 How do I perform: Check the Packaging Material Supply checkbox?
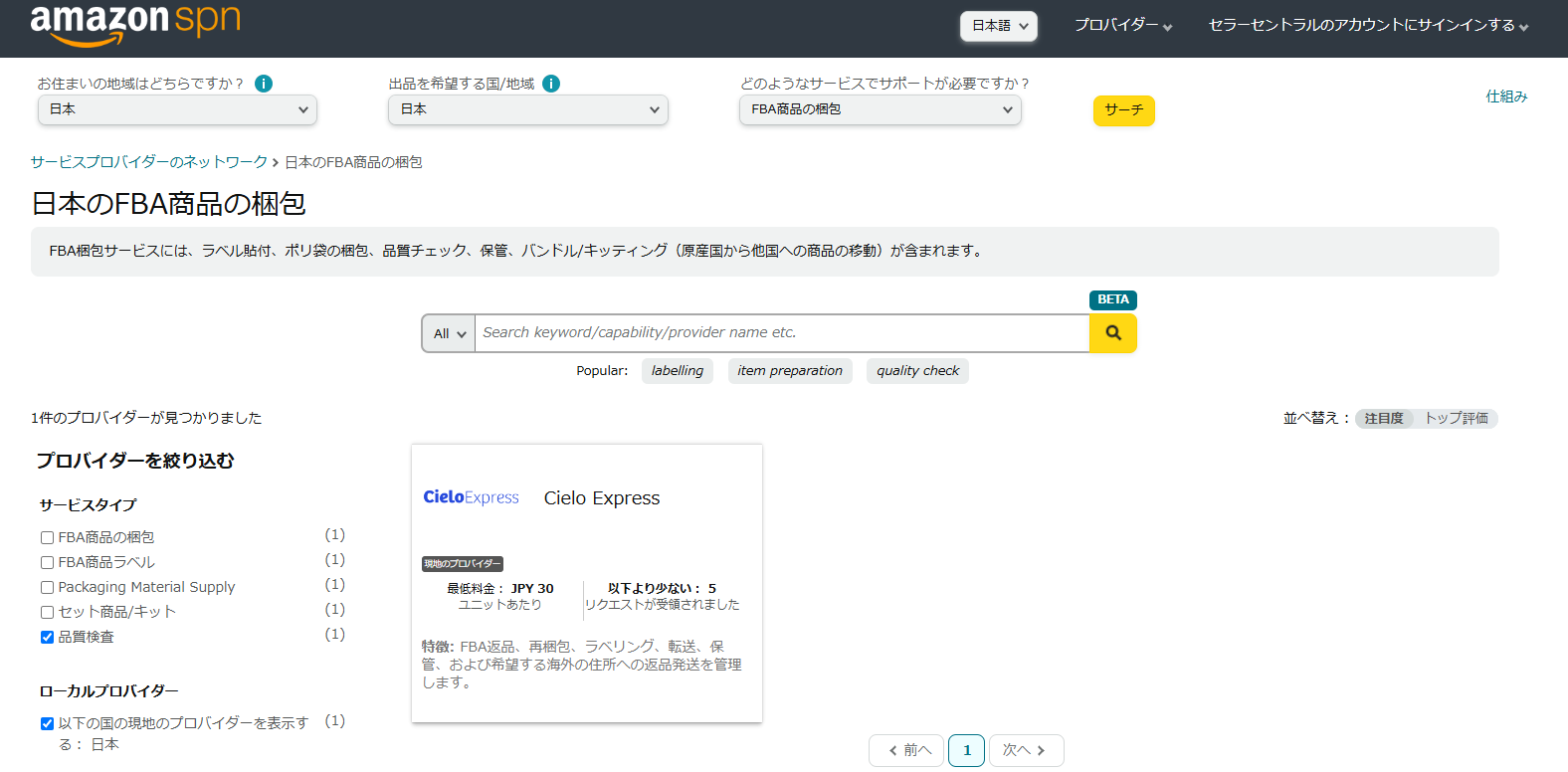pos(47,588)
